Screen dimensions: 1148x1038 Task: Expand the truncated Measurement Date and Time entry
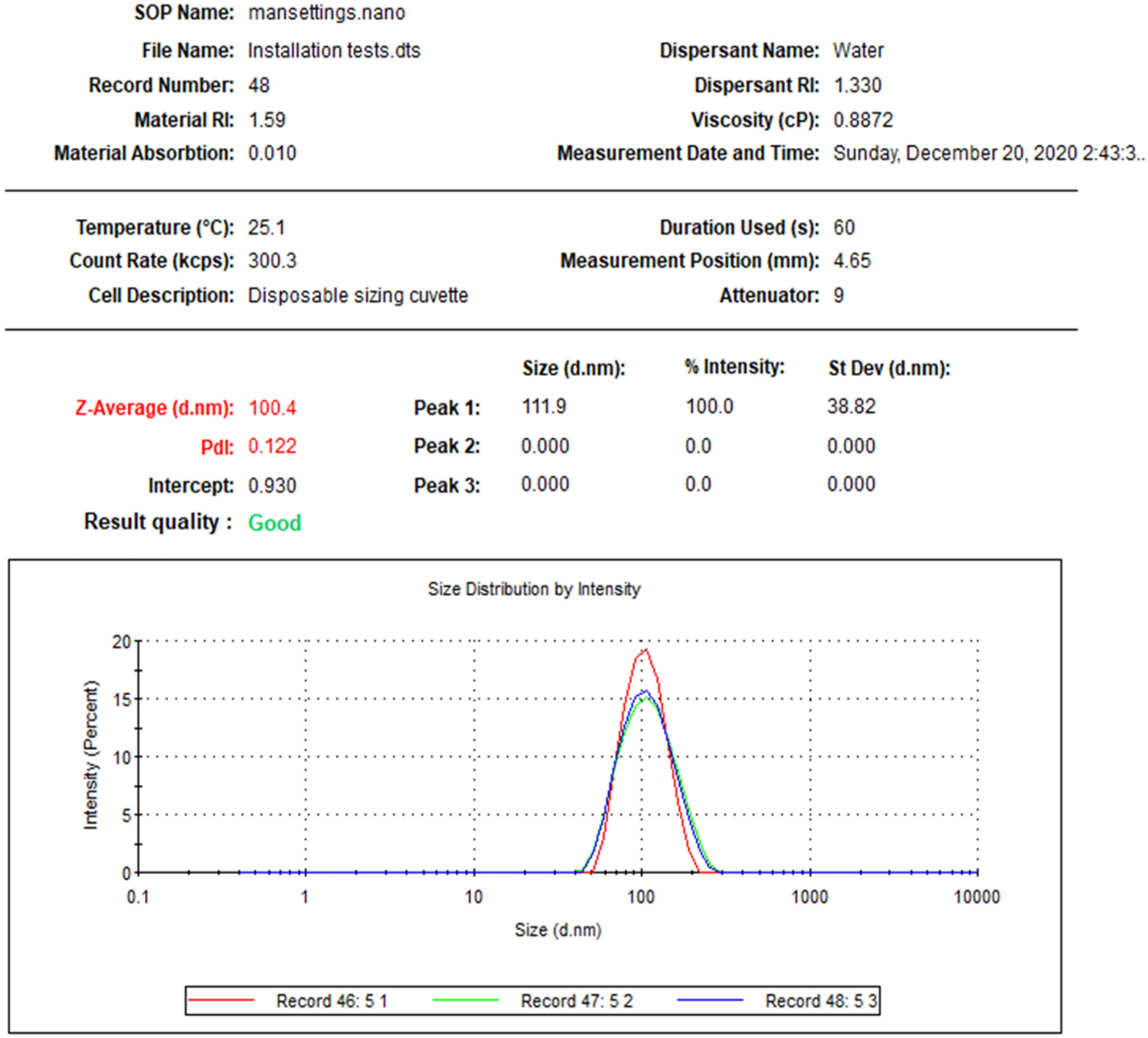pyautogui.click(x=984, y=152)
